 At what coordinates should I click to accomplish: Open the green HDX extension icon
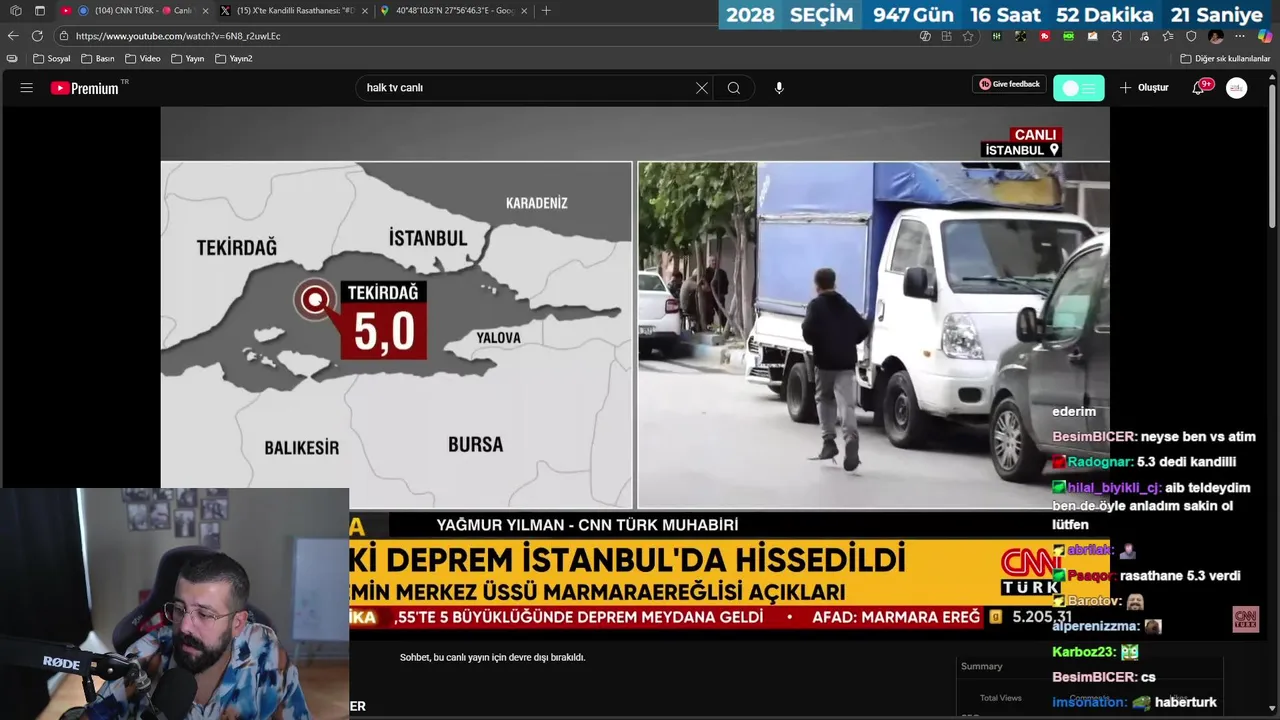[x=1069, y=36]
